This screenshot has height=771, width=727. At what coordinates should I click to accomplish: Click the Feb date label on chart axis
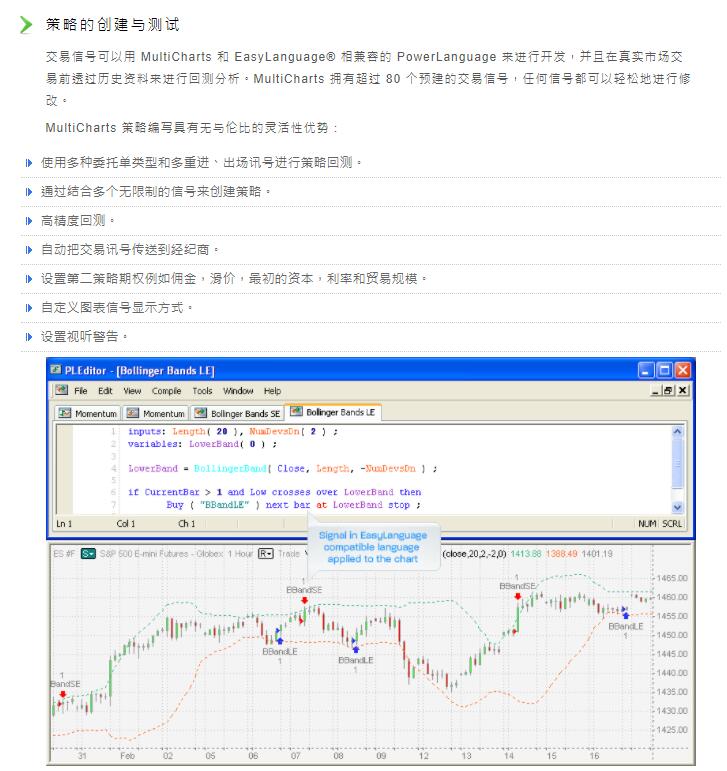click(127, 756)
